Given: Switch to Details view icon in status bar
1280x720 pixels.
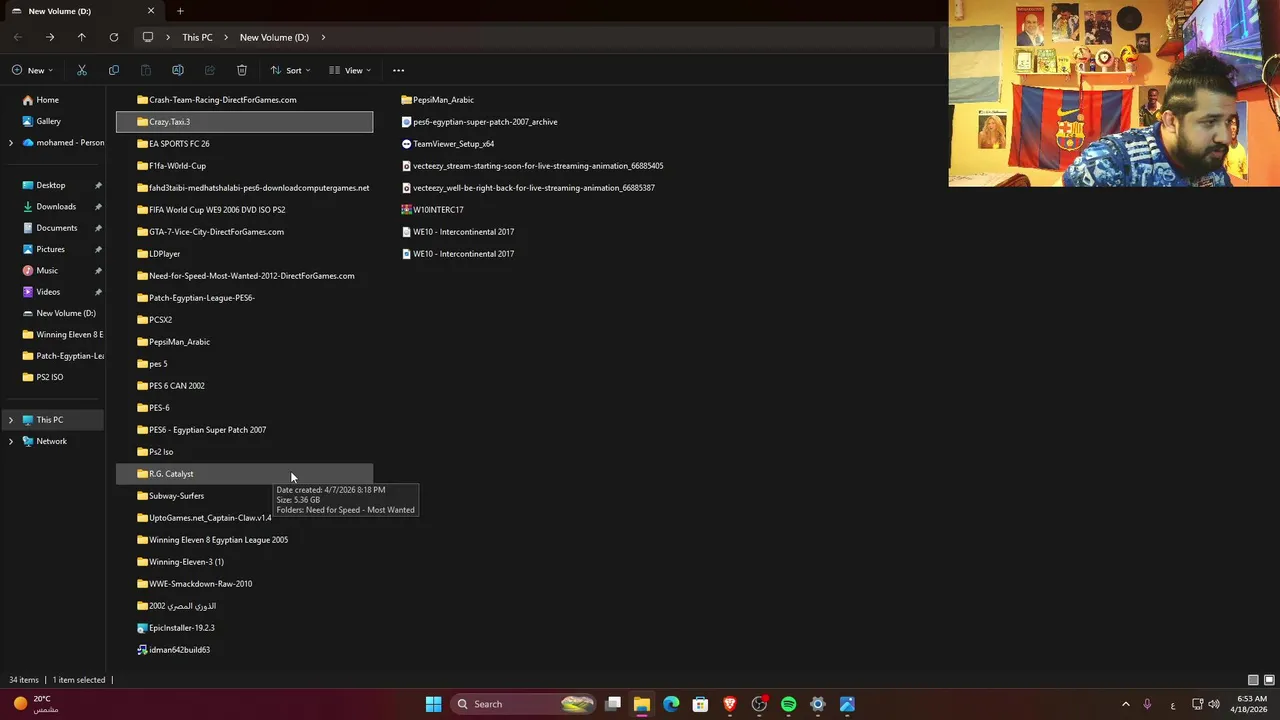Looking at the screenshot, I should (x=1253, y=680).
